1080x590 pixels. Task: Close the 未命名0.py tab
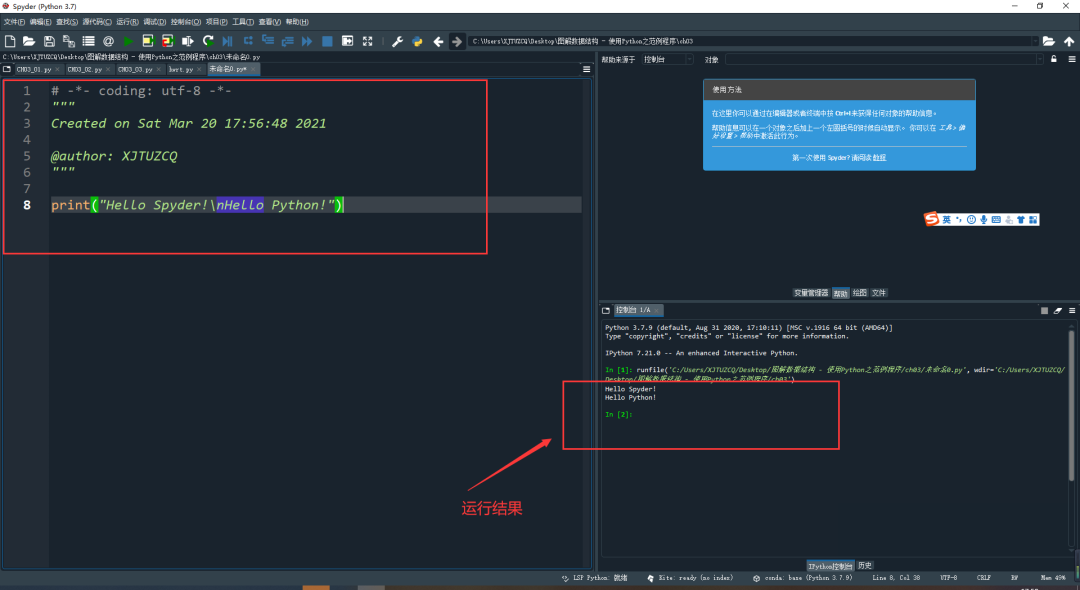click(253, 70)
